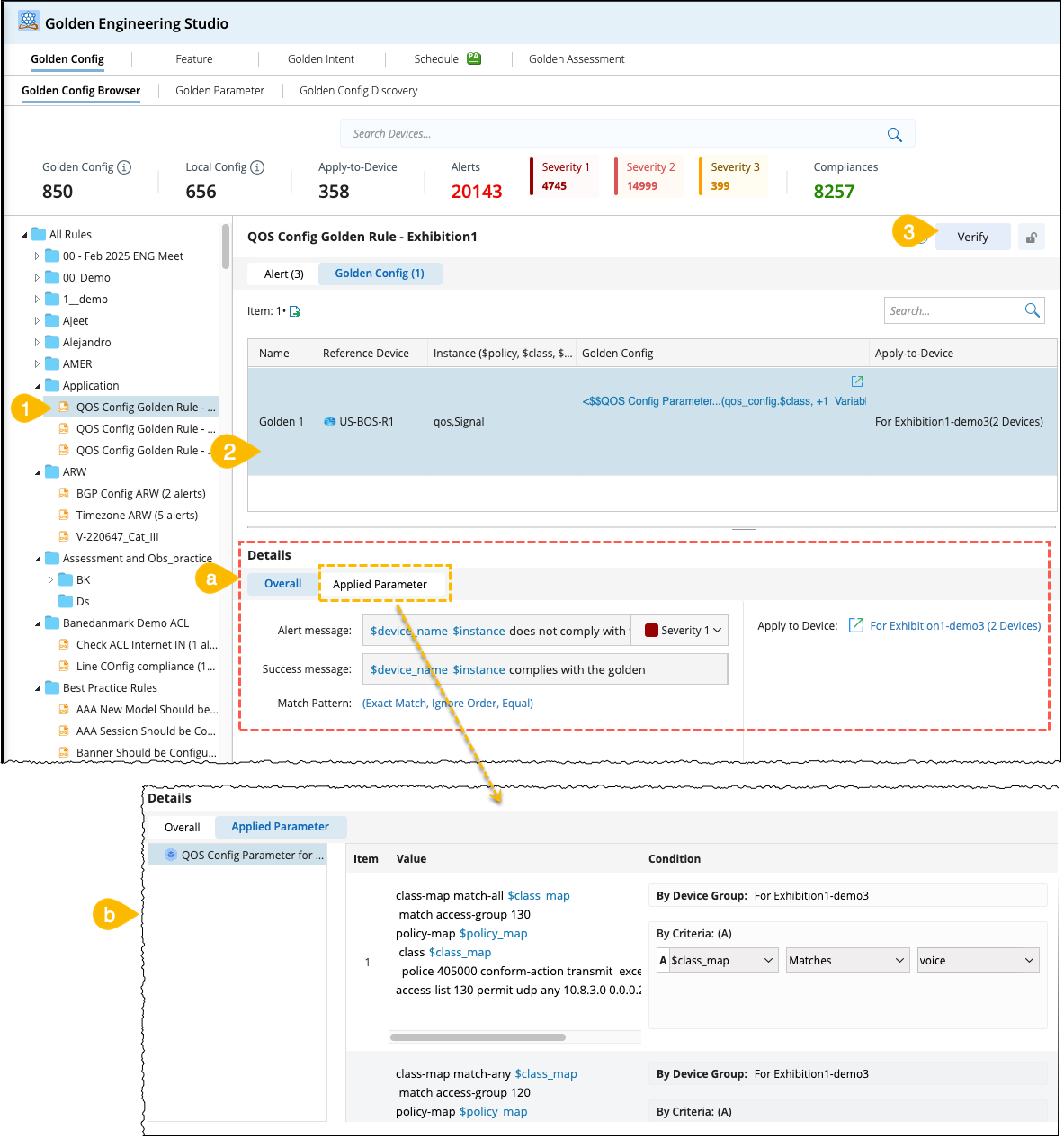Click the rule icon of V-220647_Cat_III
The image size is (1064, 1139).
pos(64,536)
